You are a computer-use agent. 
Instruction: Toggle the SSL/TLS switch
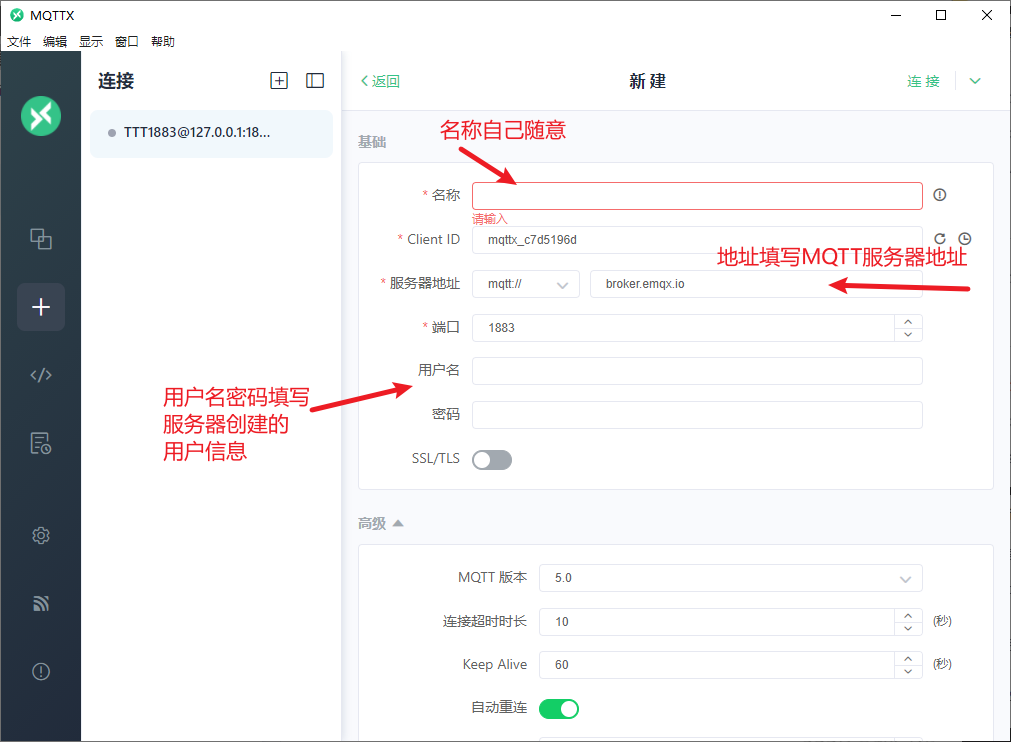pyautogui.click(x=492, y=460)
